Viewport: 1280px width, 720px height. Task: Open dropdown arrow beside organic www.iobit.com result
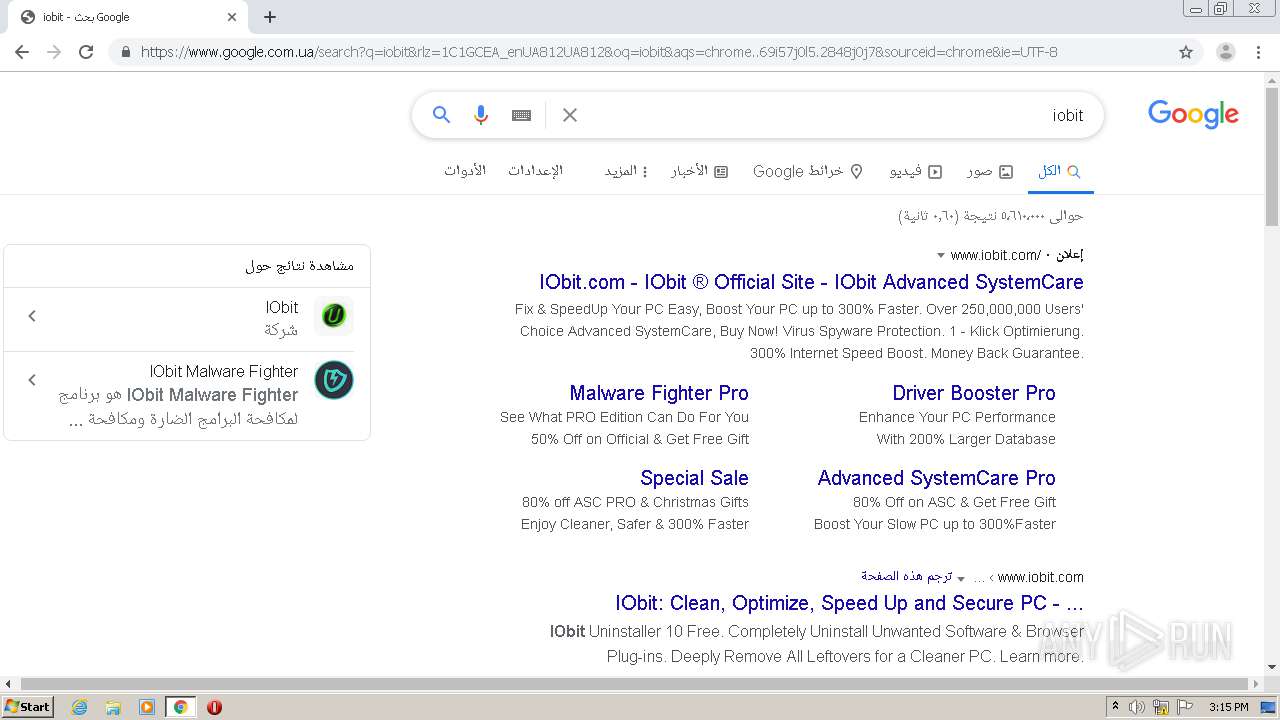(961, 578)
